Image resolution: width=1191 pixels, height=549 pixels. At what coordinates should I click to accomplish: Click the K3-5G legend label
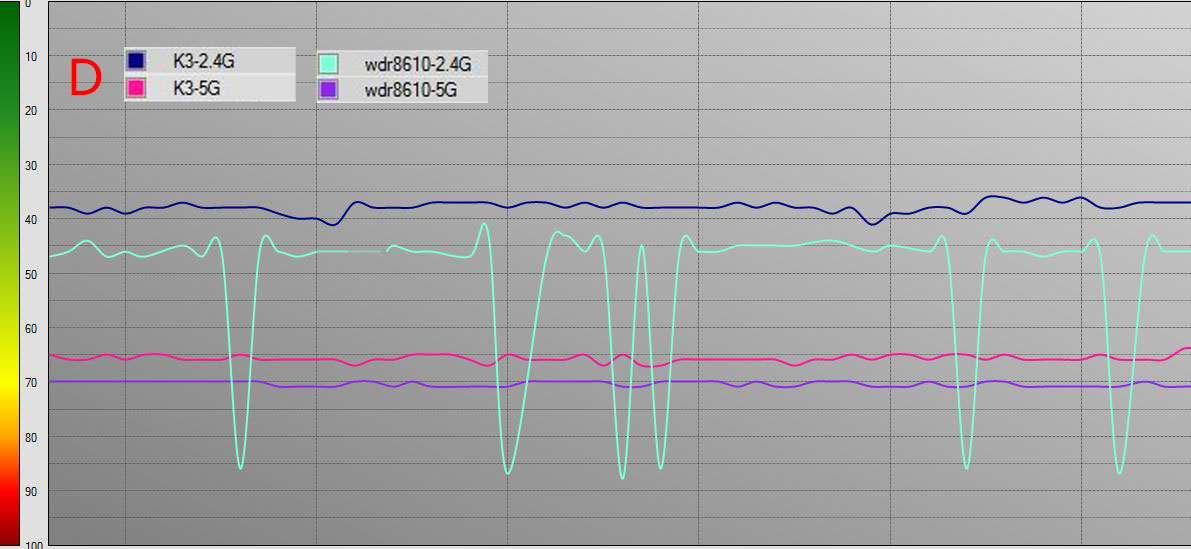point(196,88)
